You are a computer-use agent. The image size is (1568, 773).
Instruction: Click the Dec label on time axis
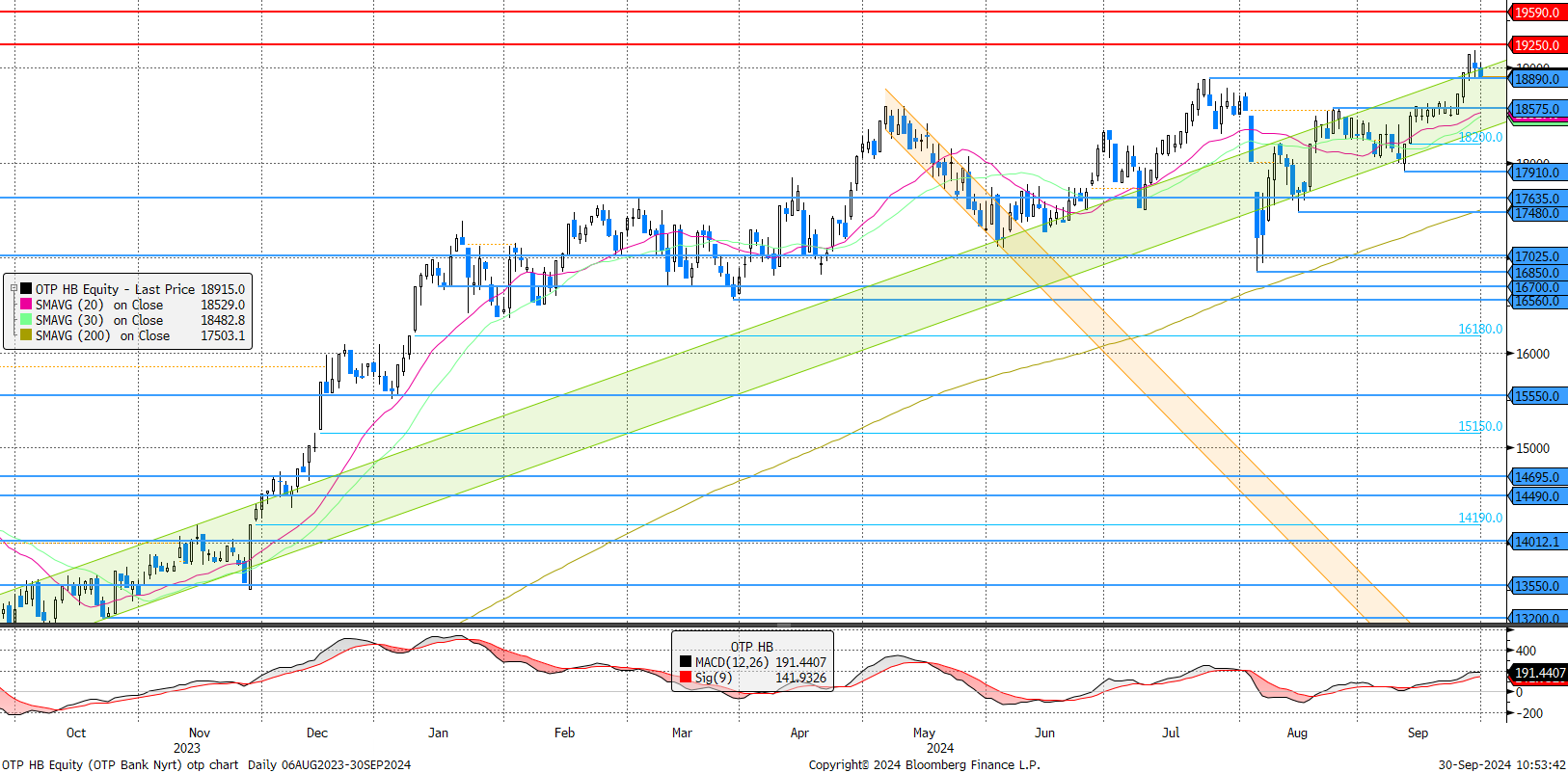click(317, 733)
